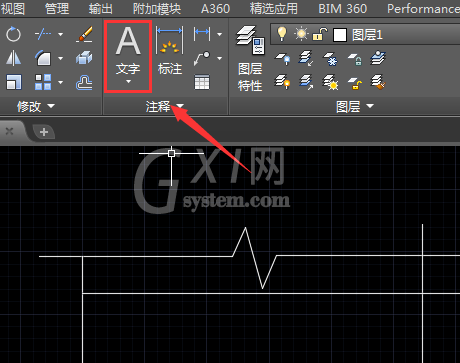460x363 pixels.
Task: Activate the Explode tool
Action: (x=84, y=58)
